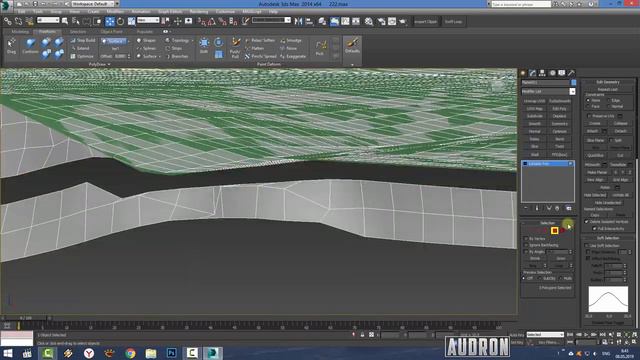Click the Detach button
This screenshot has width=640, height=360.
pos(620,131)
